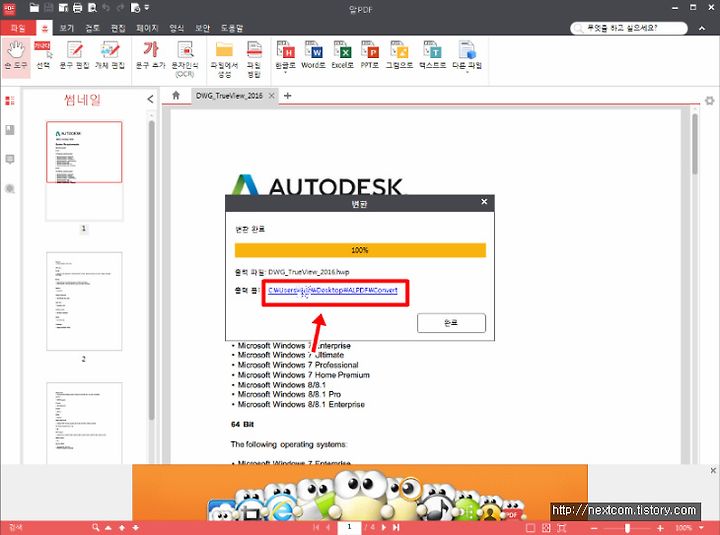Collapse the thumbnail panel with the chevron
The image size is (720, 535).
click(150, 99)
